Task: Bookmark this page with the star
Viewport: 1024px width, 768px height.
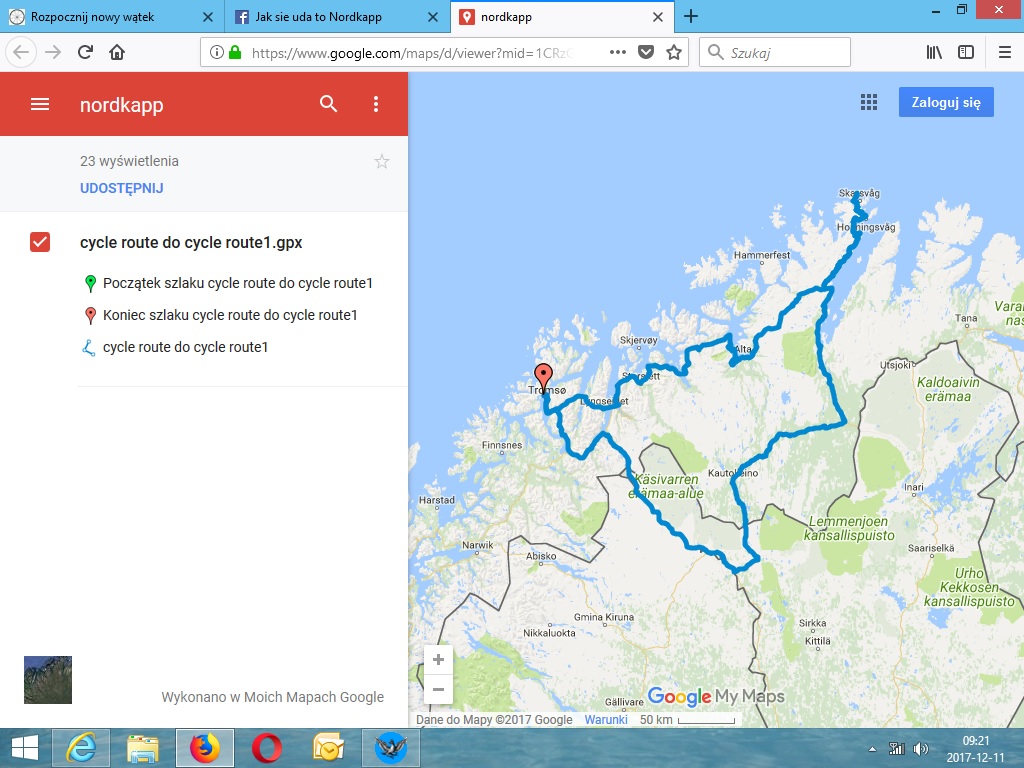Action: click(674, 52)
